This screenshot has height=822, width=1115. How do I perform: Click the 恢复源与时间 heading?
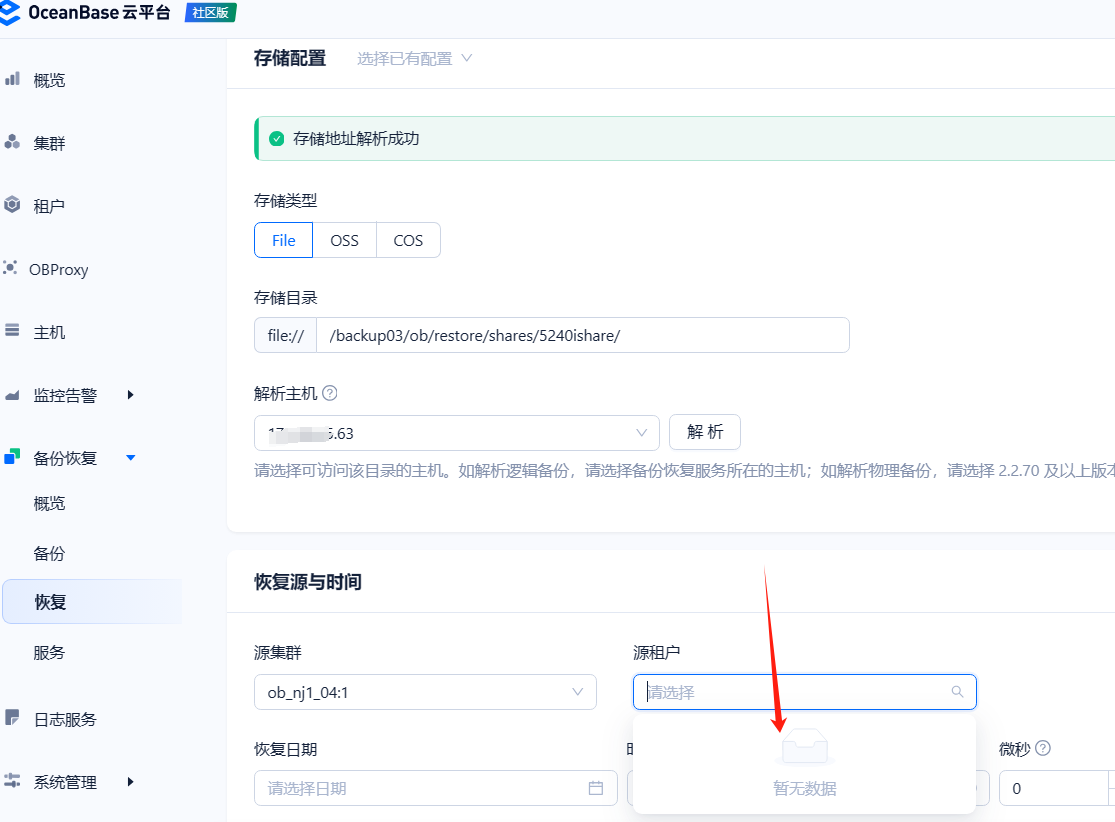(308, 582)
